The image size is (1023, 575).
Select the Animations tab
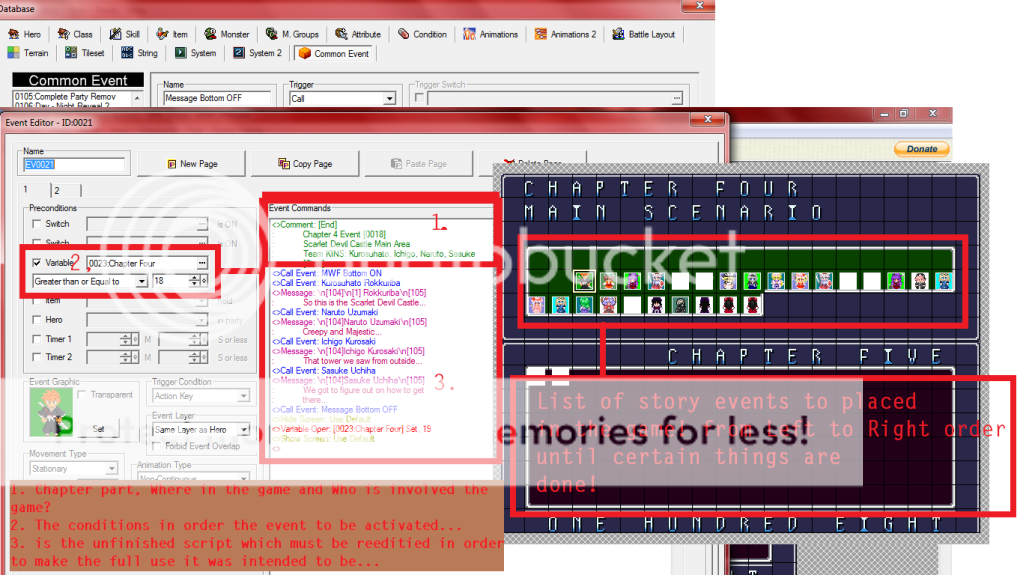(x=491, y=34)
